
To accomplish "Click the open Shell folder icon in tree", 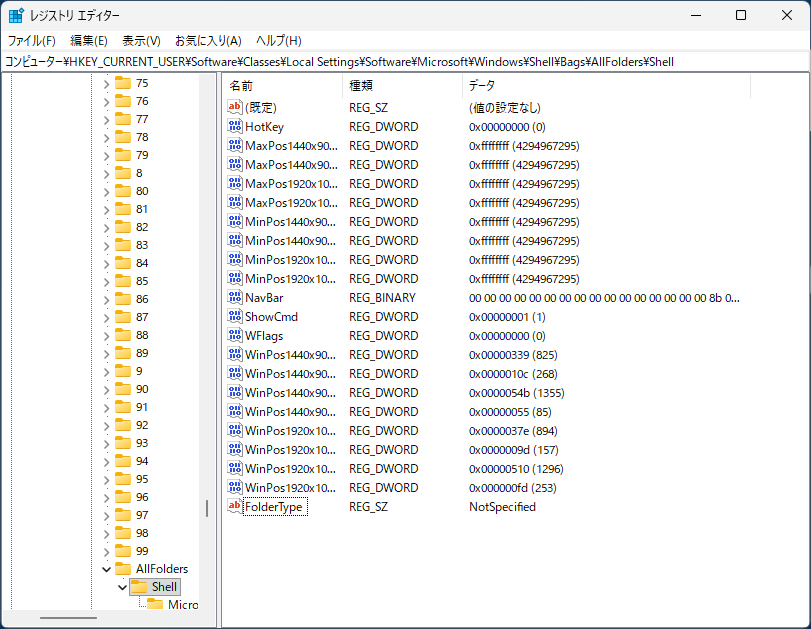I will [x=138, y=587].
